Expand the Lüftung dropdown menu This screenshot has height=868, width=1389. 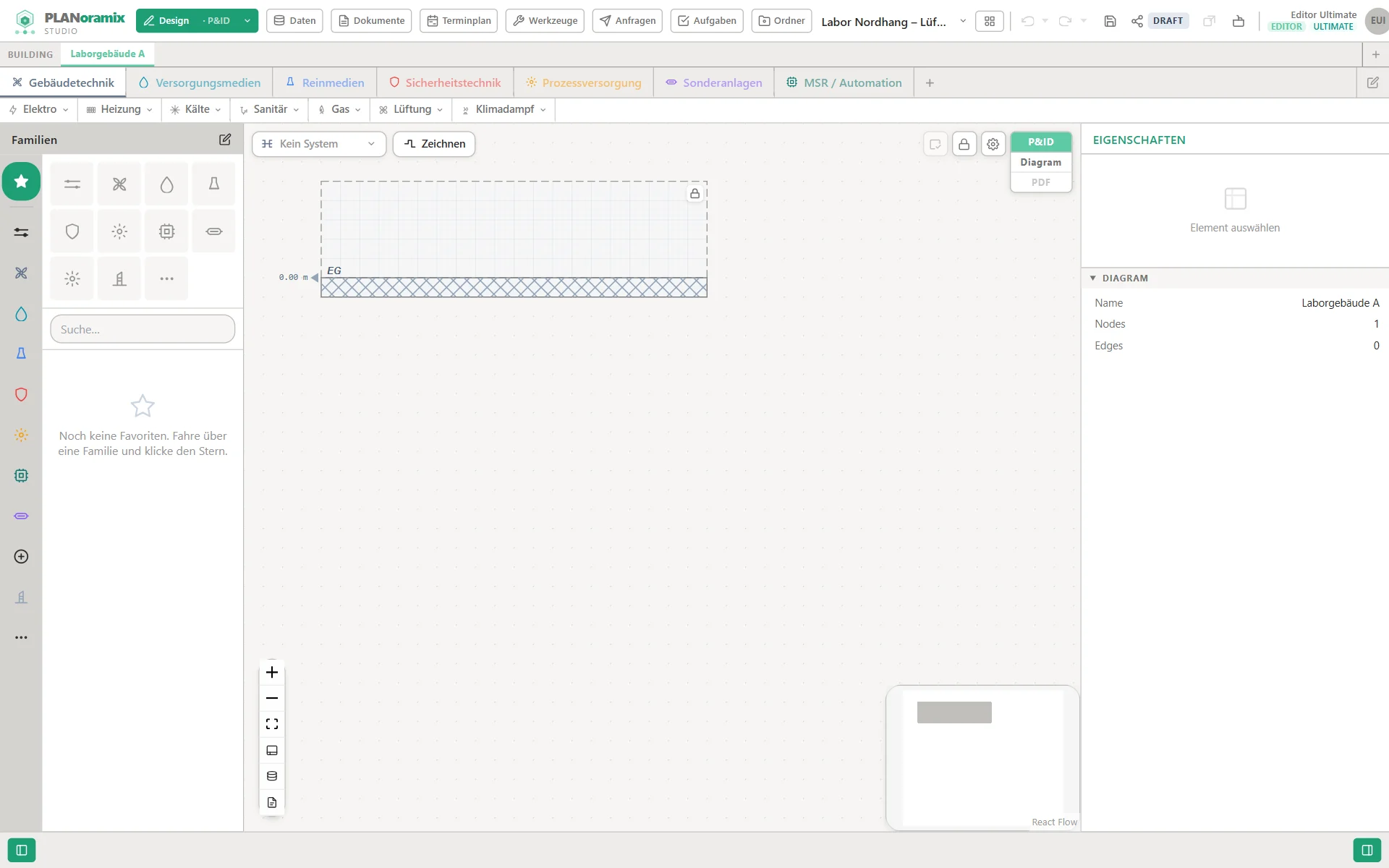[x=411, y=109]
